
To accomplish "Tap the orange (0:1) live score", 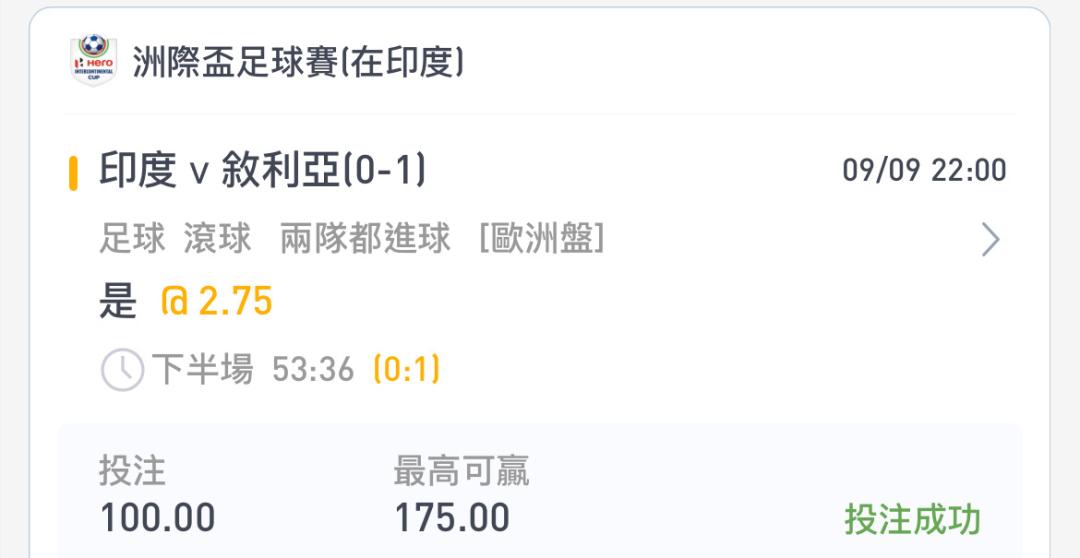I will (x=406, y=370).
